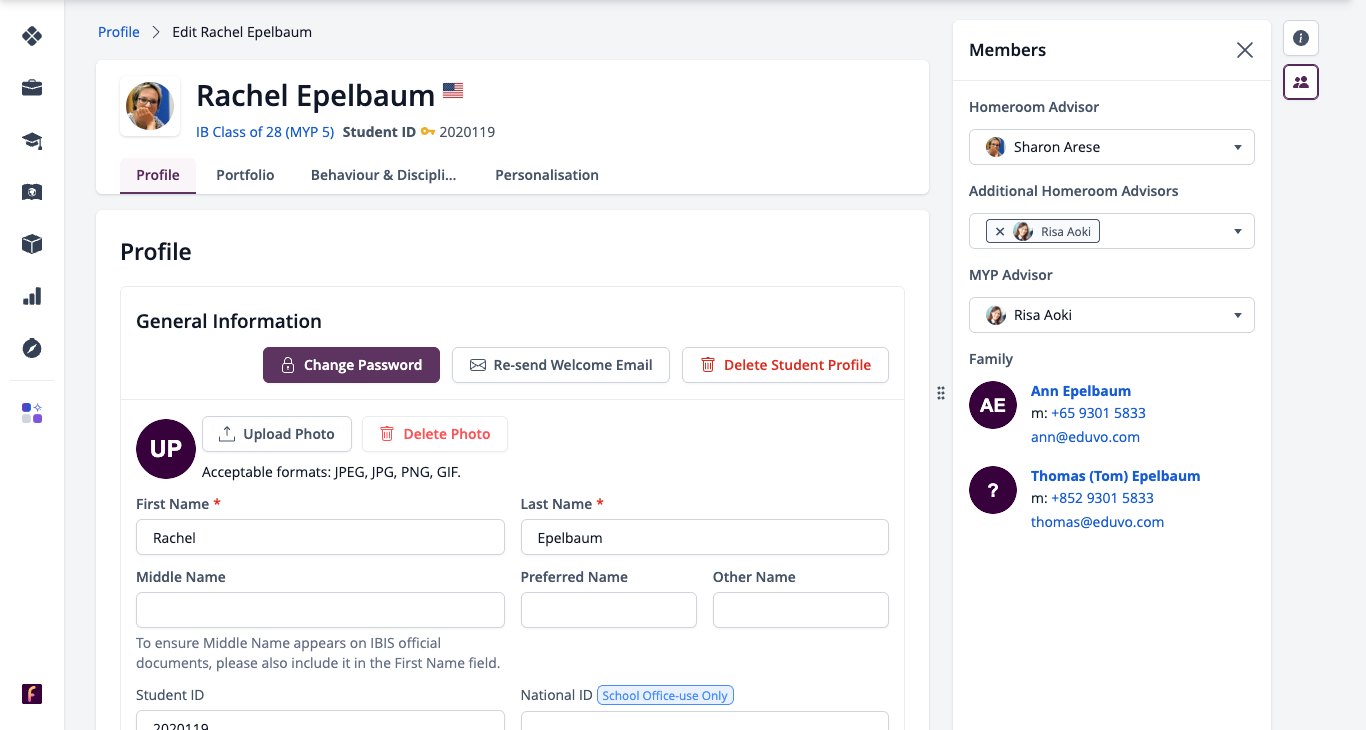Click the Change Password button
Screen dimensions: 1366x730
(x=351, y=365)
